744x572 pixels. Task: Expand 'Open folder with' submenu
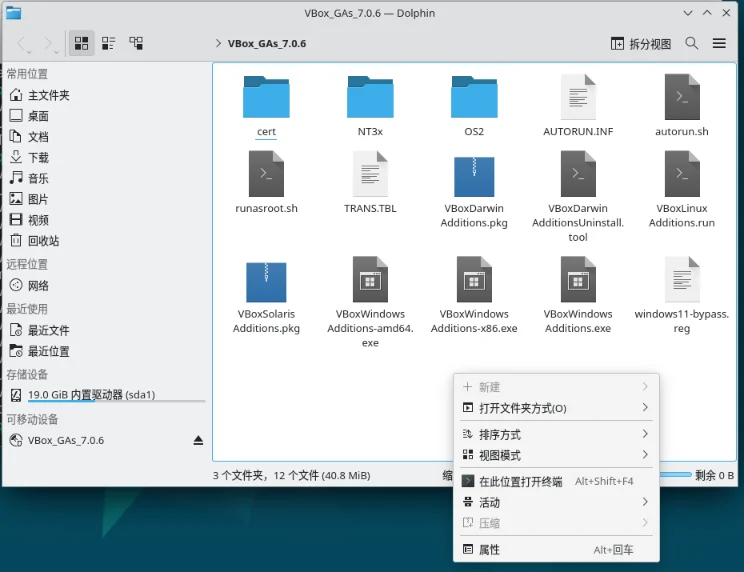point(556,408)
